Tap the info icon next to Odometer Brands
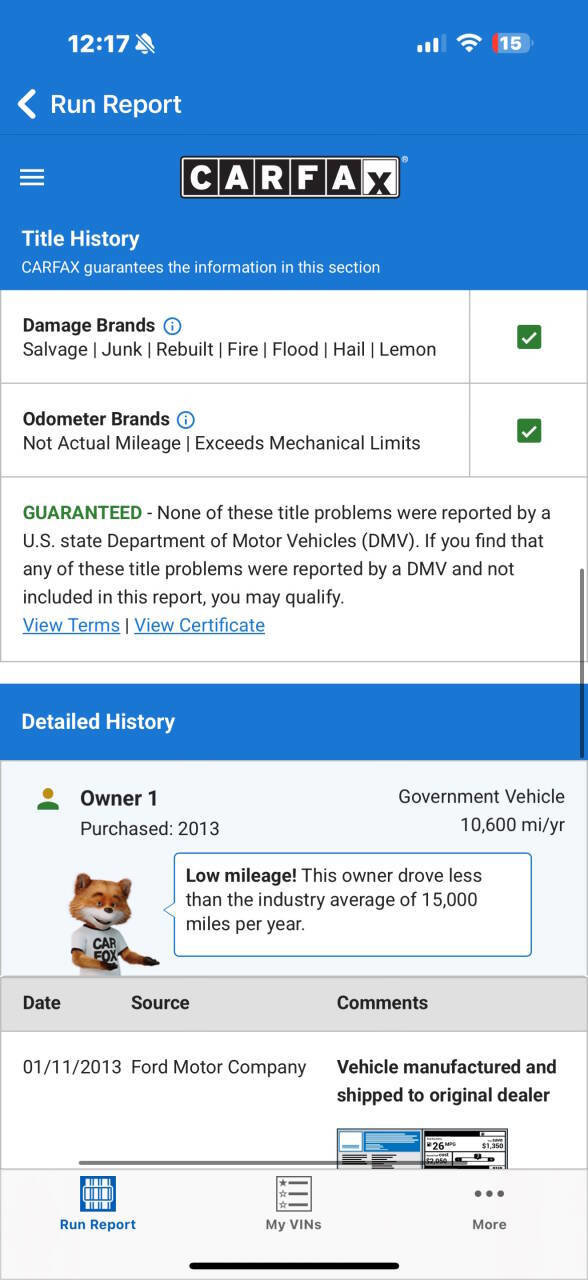This screenshot has width=588, height=1280. pos(185,419)
